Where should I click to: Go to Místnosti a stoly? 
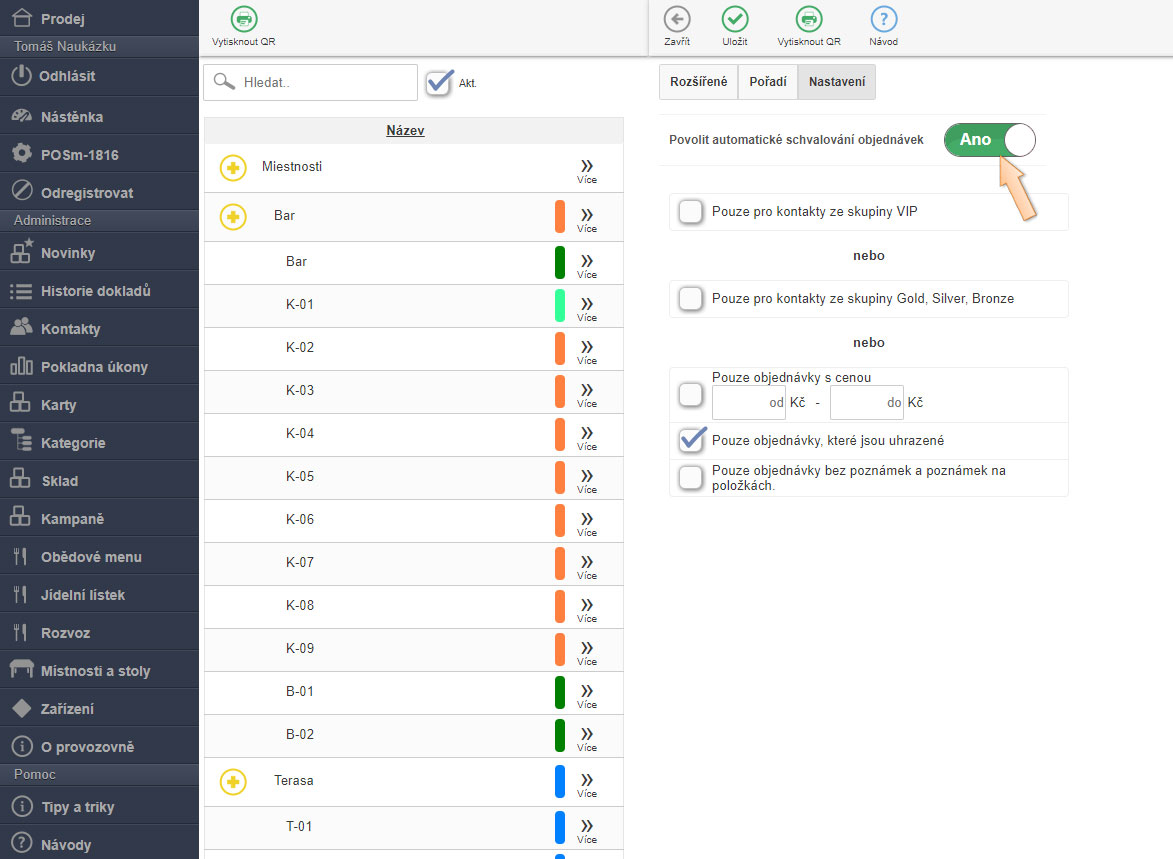95,671
